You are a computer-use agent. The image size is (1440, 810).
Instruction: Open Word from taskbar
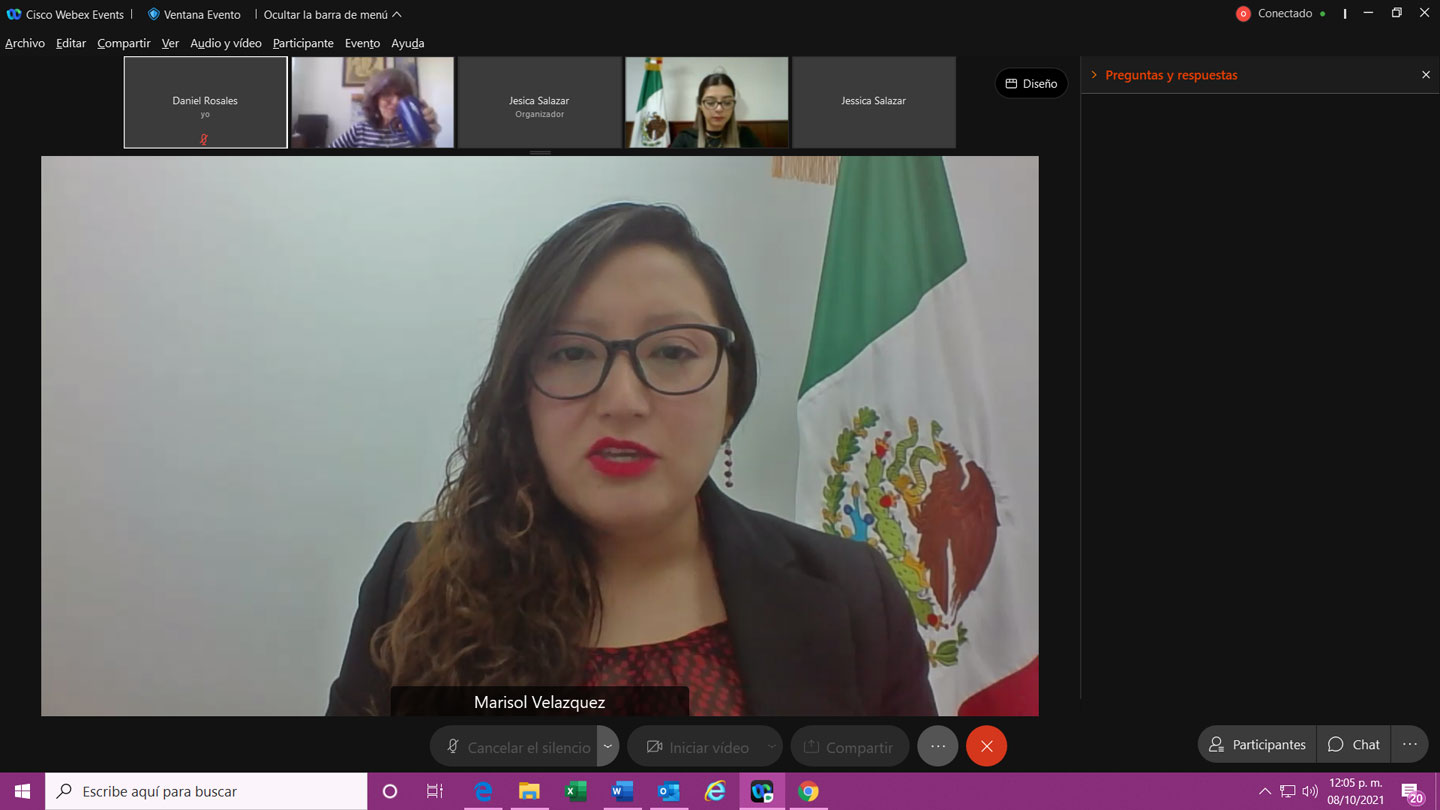[622, 791]
